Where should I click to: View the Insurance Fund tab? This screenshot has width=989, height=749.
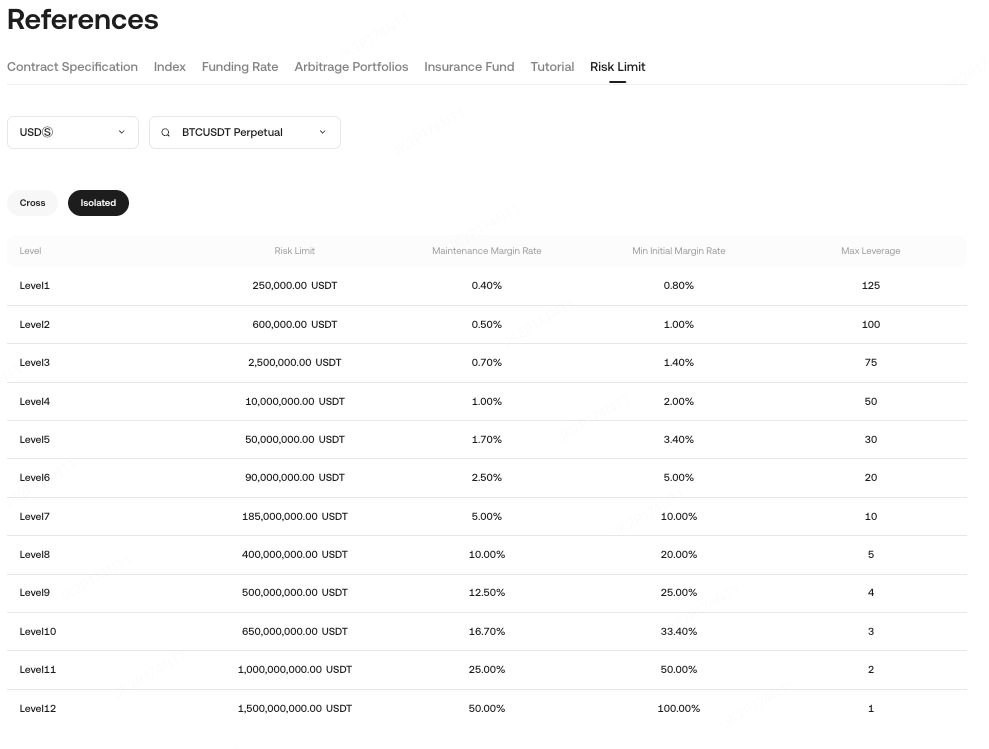pos(469,67)
